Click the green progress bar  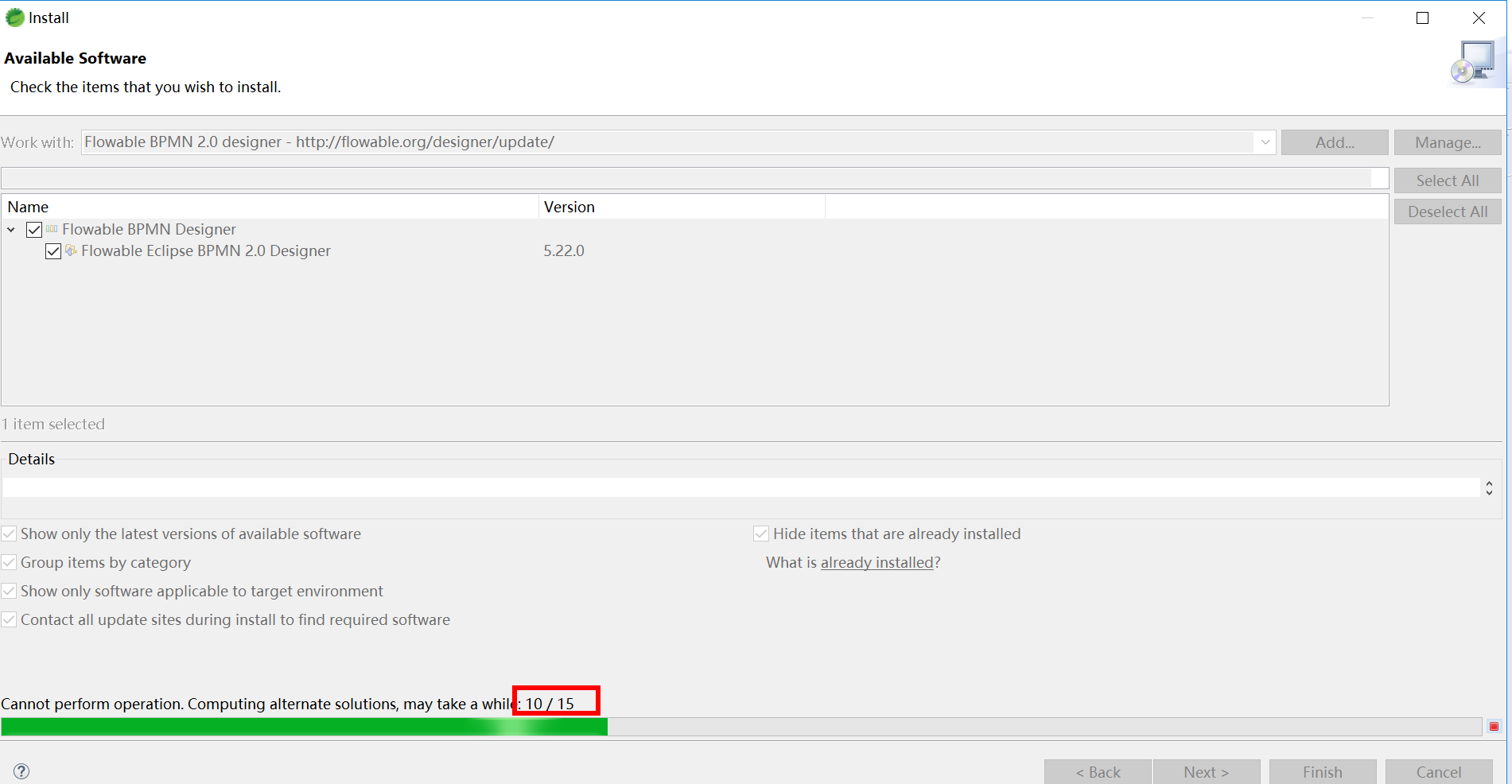point(741,727)
